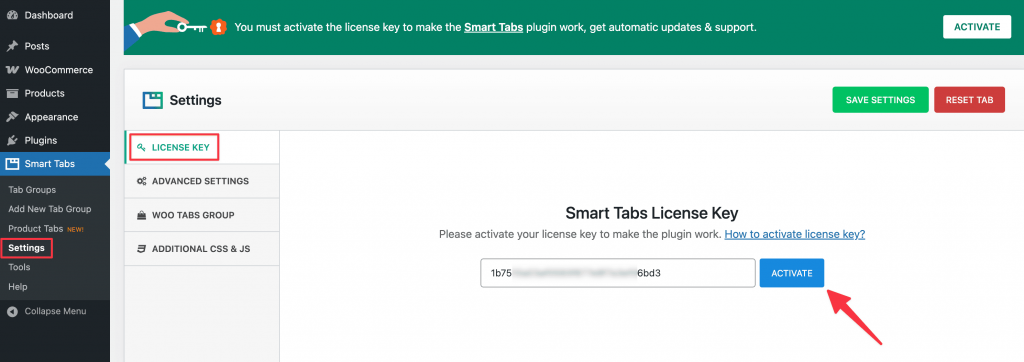Screen dimensions: 1024x362
Task: Switch to Woo Tabs Group tab
Action: (x=202, y=215)
